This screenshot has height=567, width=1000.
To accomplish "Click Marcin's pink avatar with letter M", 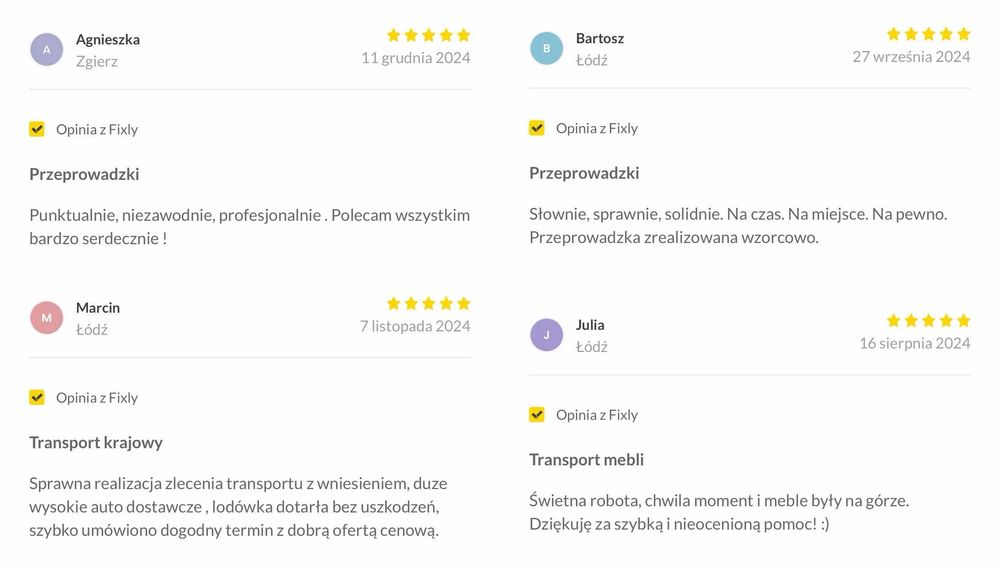I will tap(47, 317).
